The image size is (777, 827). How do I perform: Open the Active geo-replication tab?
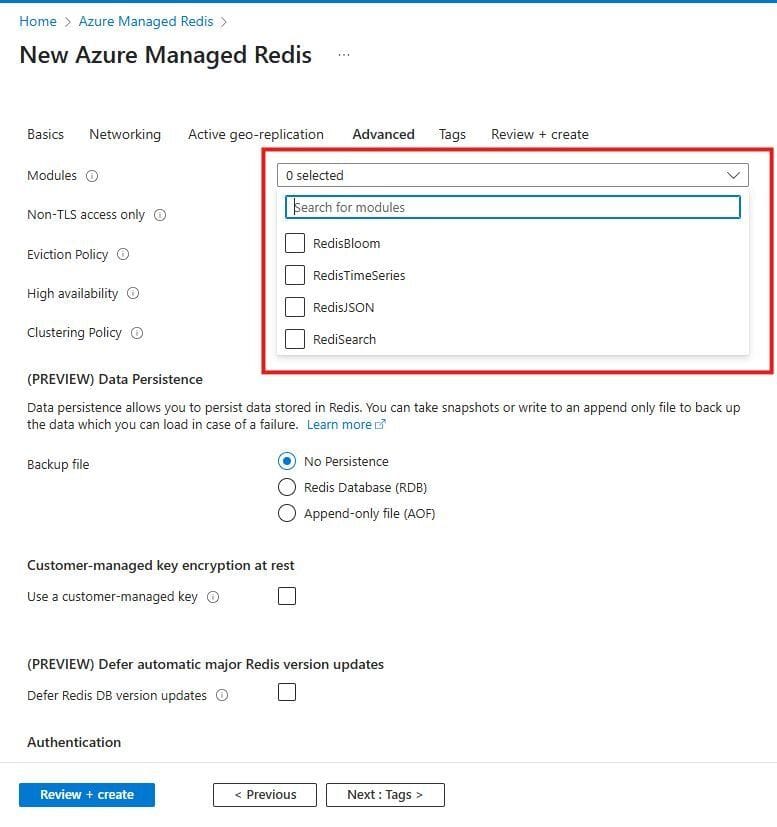(253, 134)
